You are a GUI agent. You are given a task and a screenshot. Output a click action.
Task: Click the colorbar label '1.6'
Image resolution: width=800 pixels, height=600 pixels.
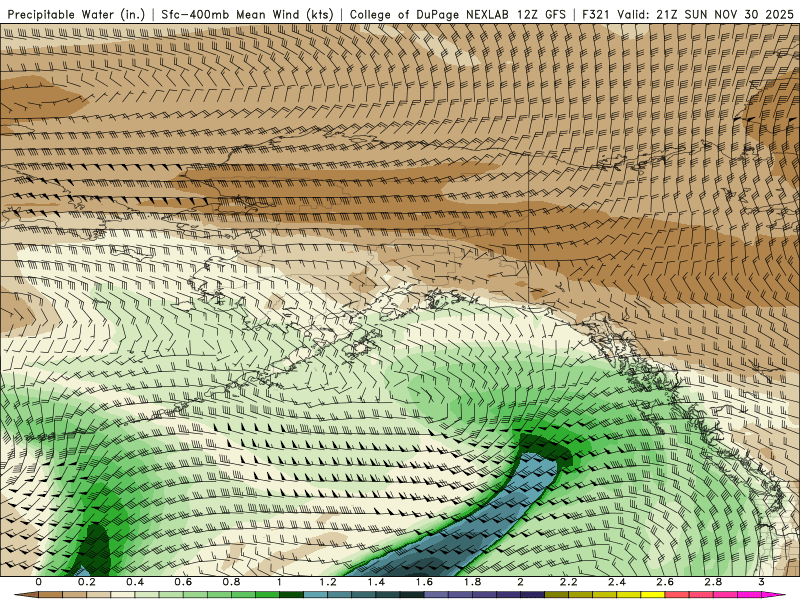click(x=424, y=582)
